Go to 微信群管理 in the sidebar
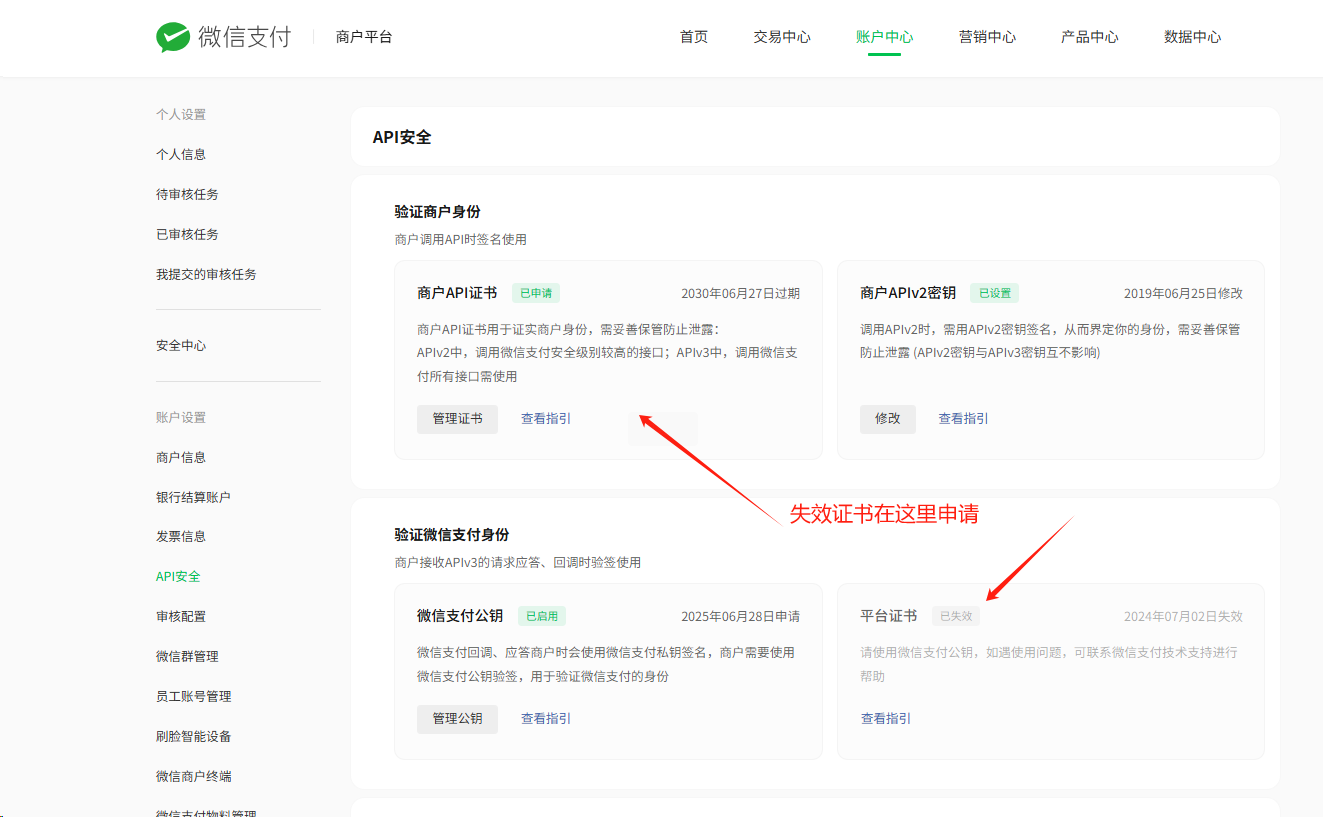Screen dimensions: 1323x817 [x=187, y=656]
